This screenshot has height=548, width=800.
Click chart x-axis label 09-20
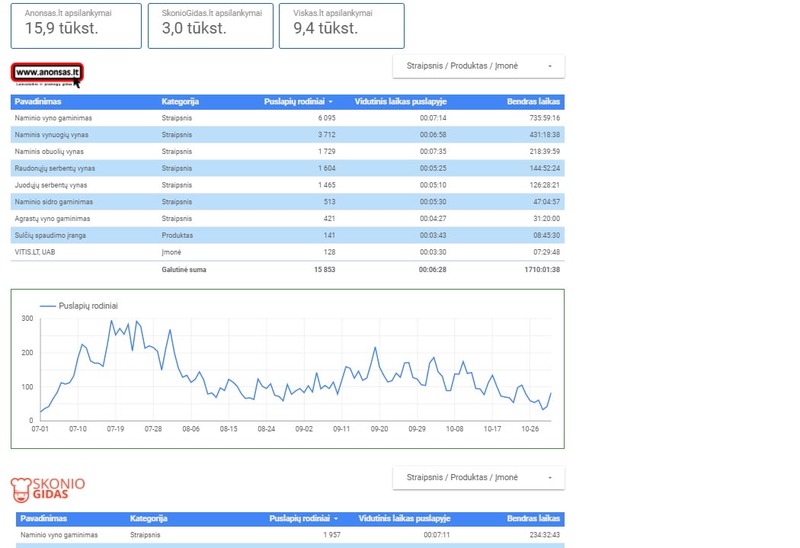[379, 429]
